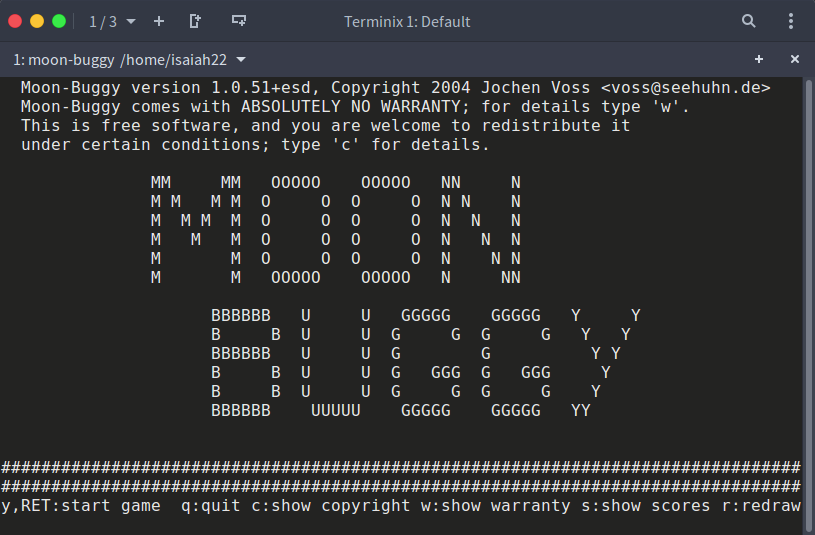Click the 's:show scores' hint text
This screenshot has height=535, width=815.
point(645,506)
